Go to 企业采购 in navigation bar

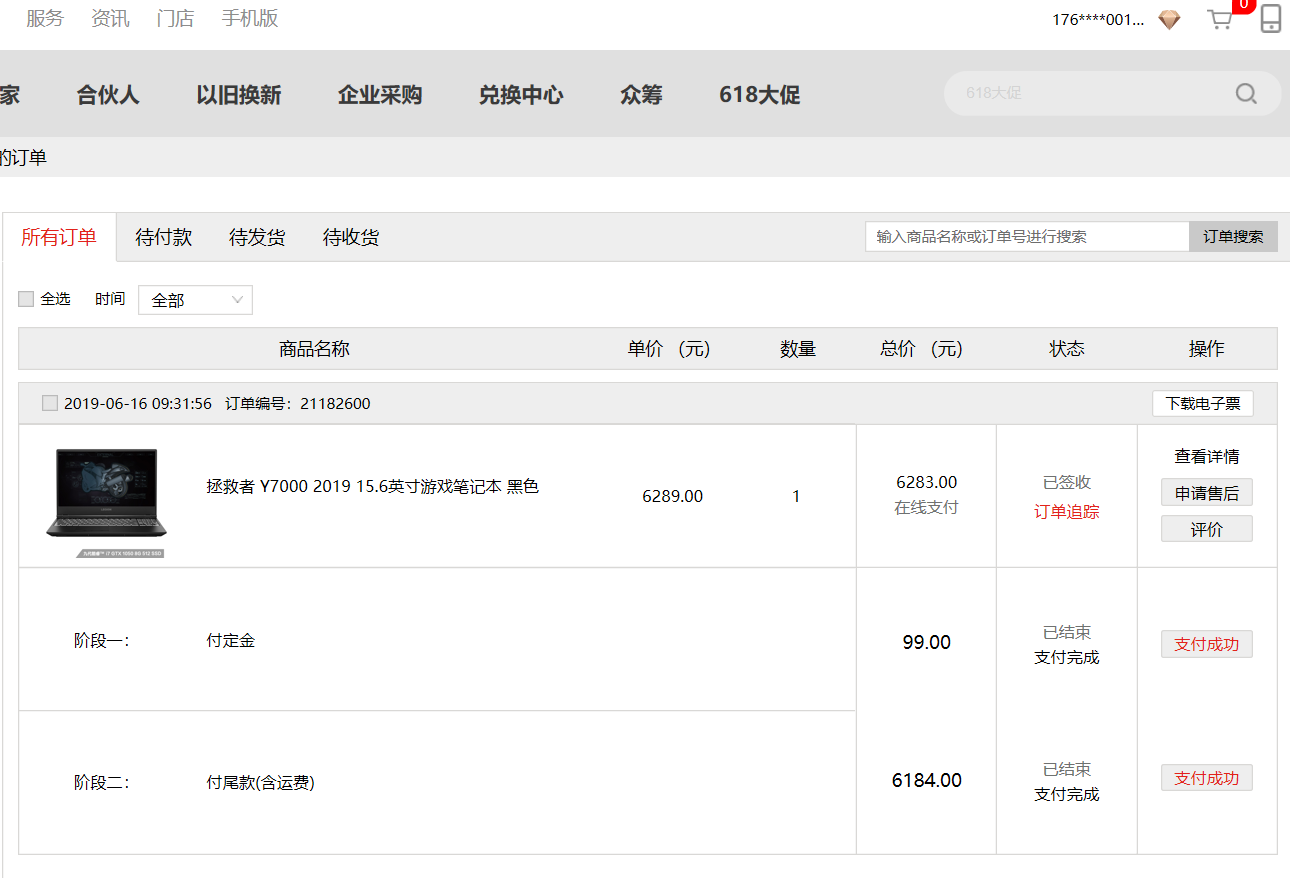click(x=380, y=95)
